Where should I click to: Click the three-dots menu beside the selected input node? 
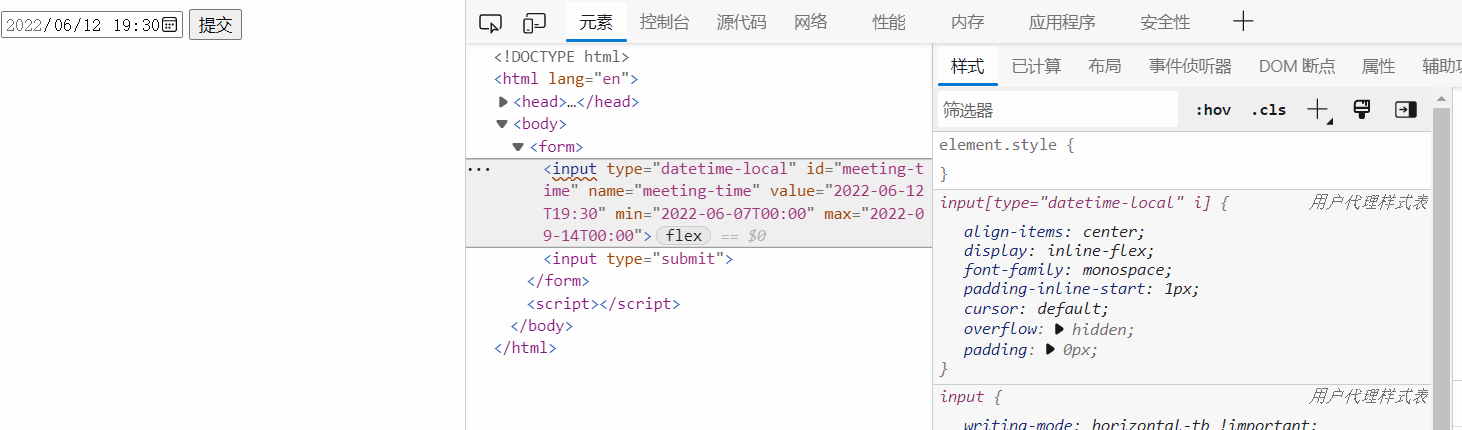tap(480, 170)
